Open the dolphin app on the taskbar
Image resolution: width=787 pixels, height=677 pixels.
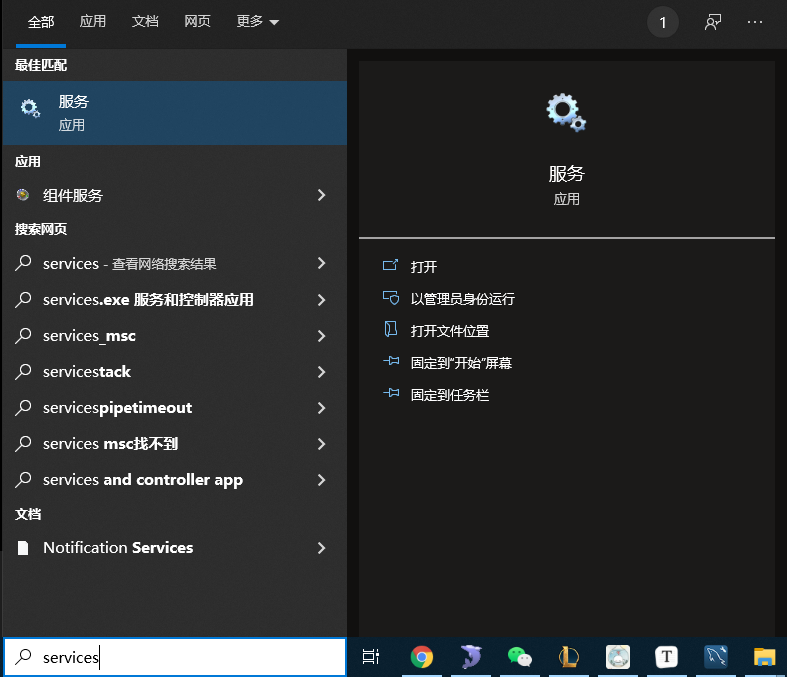tap(471, 656)
